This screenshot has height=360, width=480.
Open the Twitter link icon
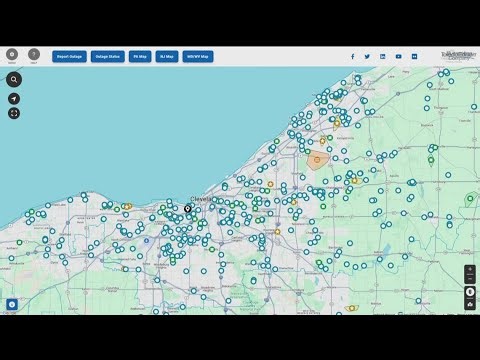[x=367, y=57]
